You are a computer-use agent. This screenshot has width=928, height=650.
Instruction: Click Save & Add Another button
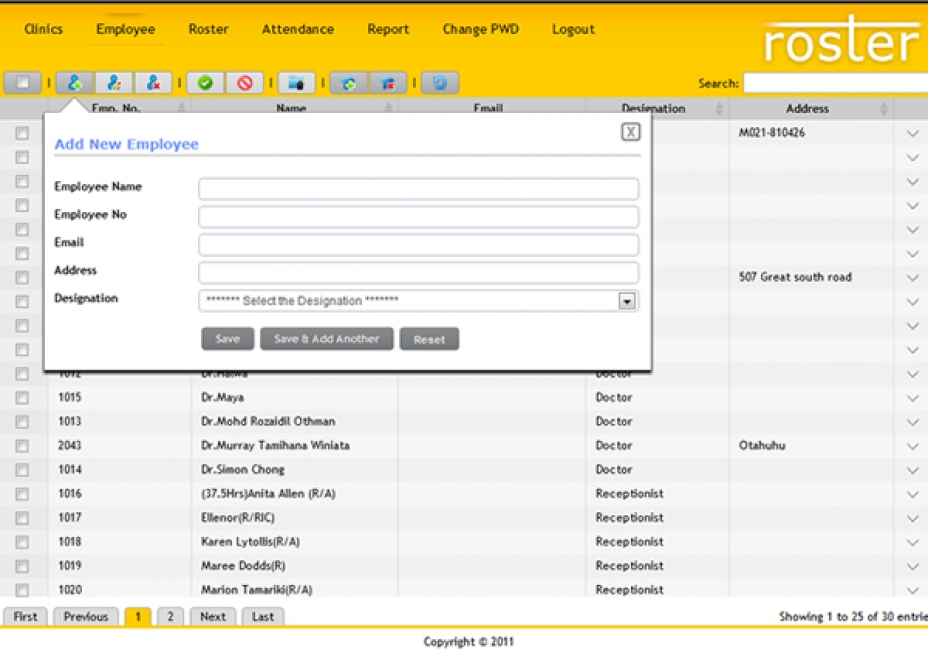[x=327, y=339]
